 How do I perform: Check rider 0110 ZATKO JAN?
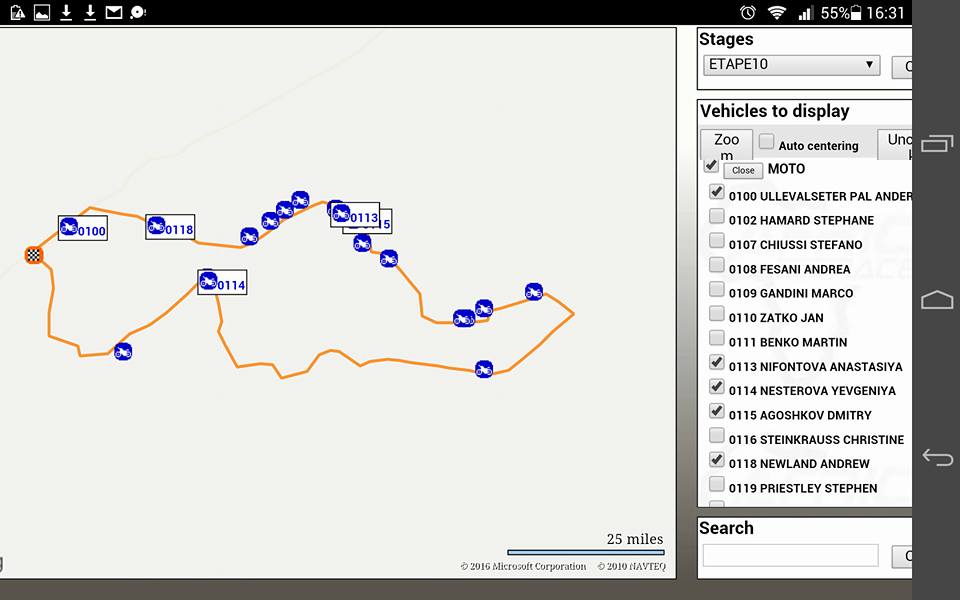(717, 314)
